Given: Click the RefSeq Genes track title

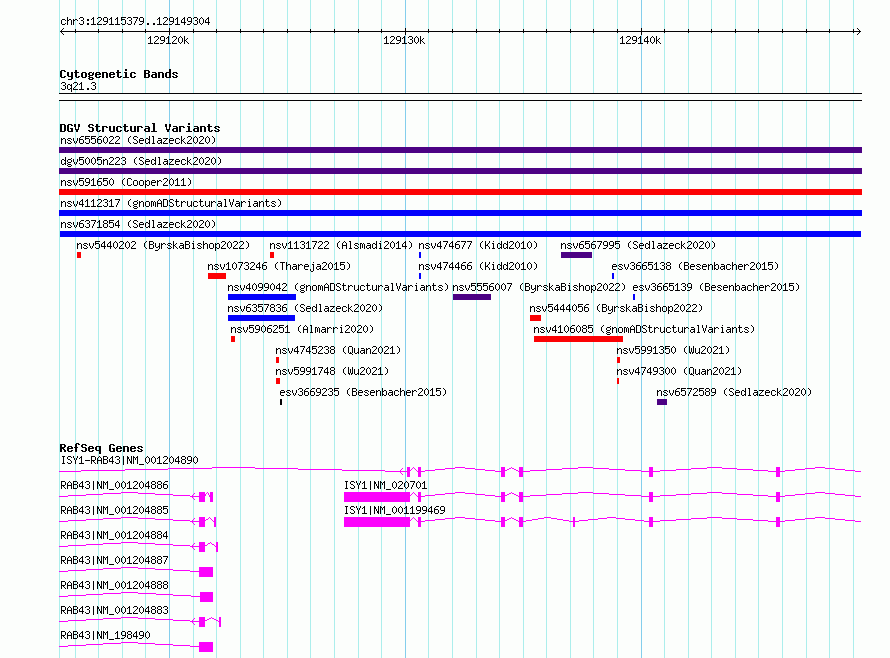Looking at the screenshot, I should [101, 448].
